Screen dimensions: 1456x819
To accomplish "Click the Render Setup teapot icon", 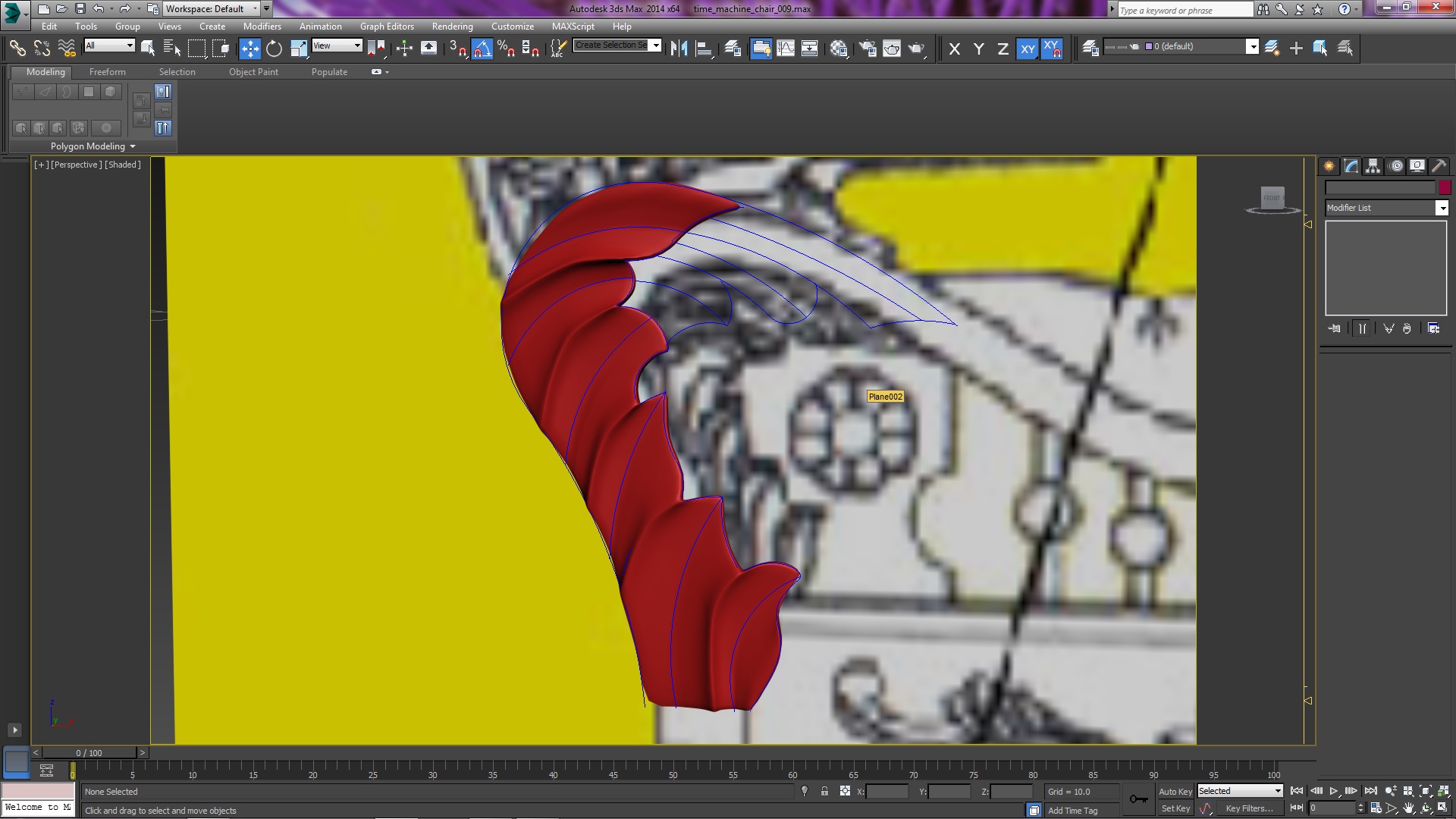I will (x=868, y=49).
